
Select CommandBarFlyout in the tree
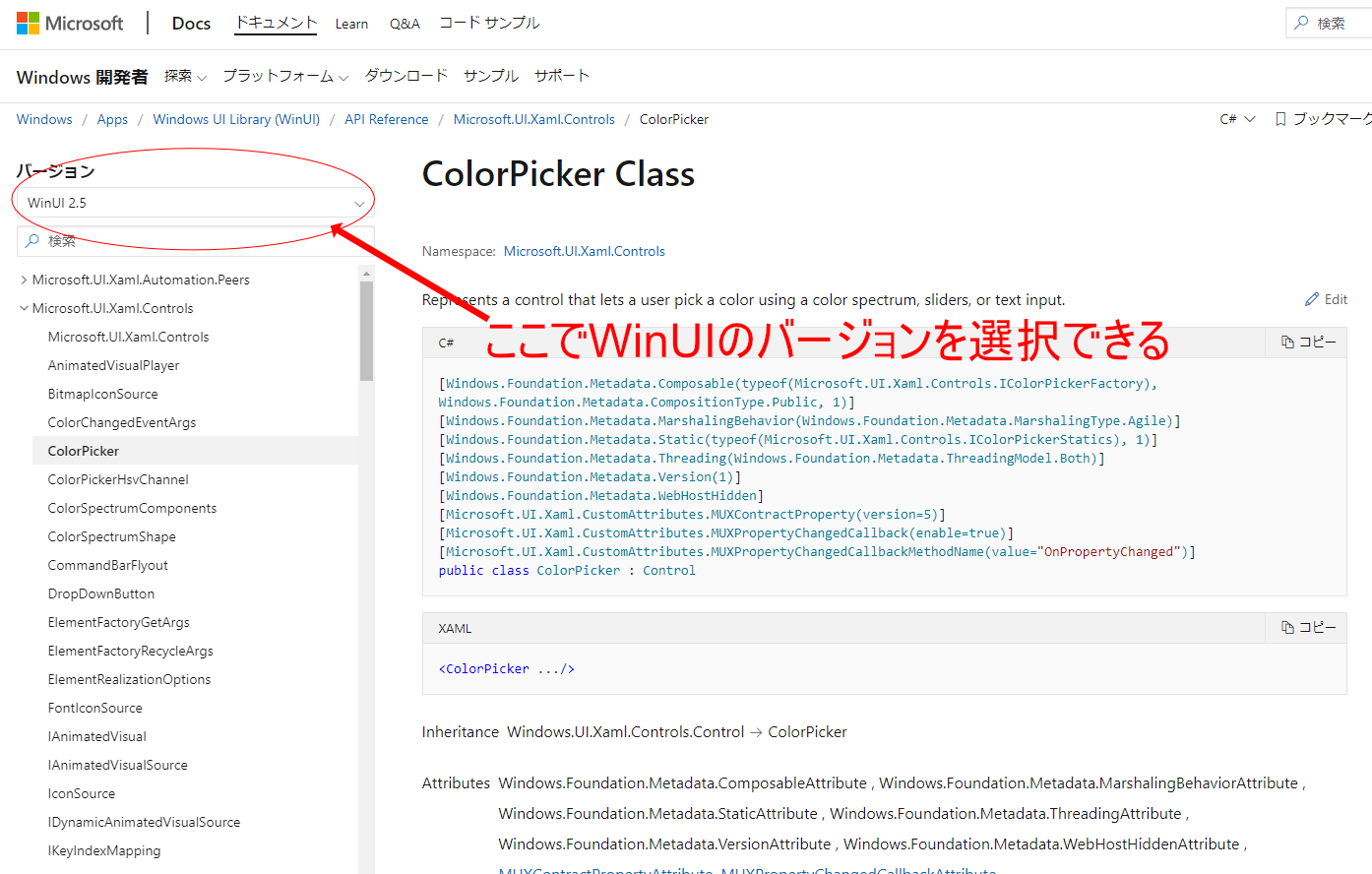[108, 565]
